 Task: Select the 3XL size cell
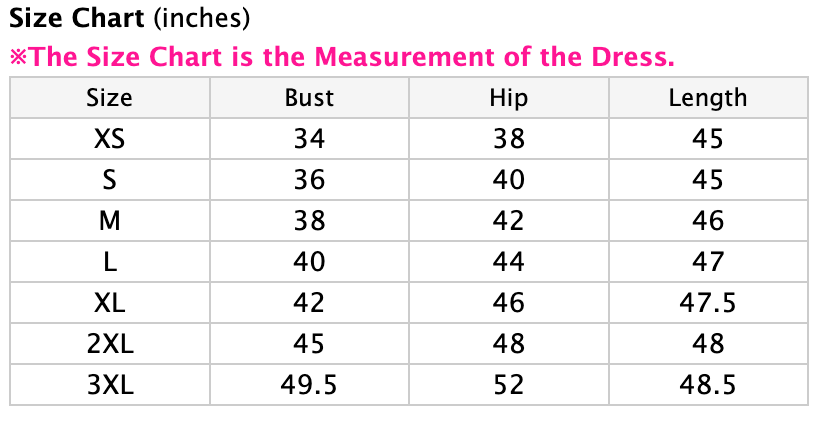(109, 385)
